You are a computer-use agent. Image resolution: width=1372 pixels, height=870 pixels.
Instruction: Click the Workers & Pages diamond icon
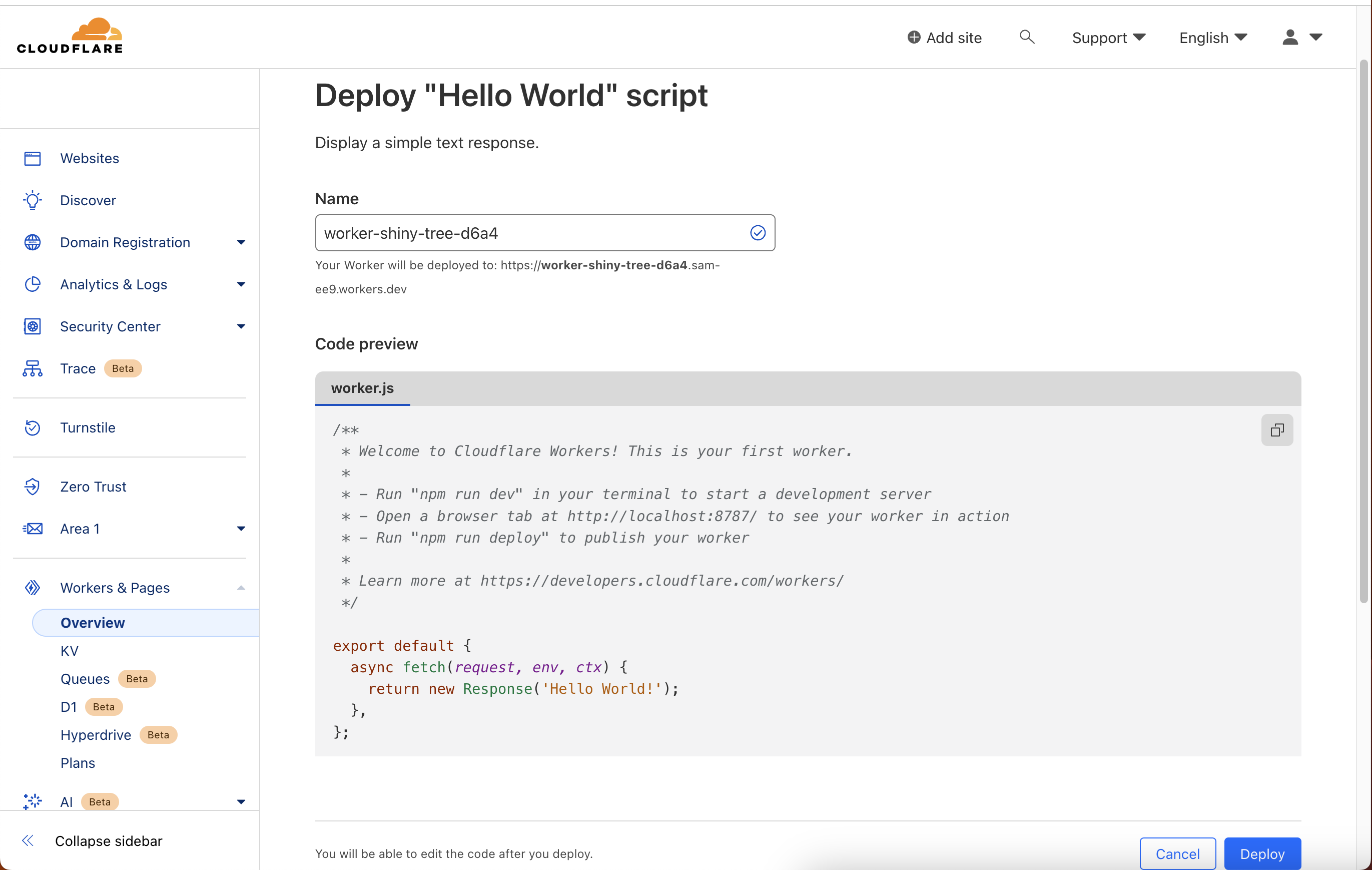pos(33,588)
